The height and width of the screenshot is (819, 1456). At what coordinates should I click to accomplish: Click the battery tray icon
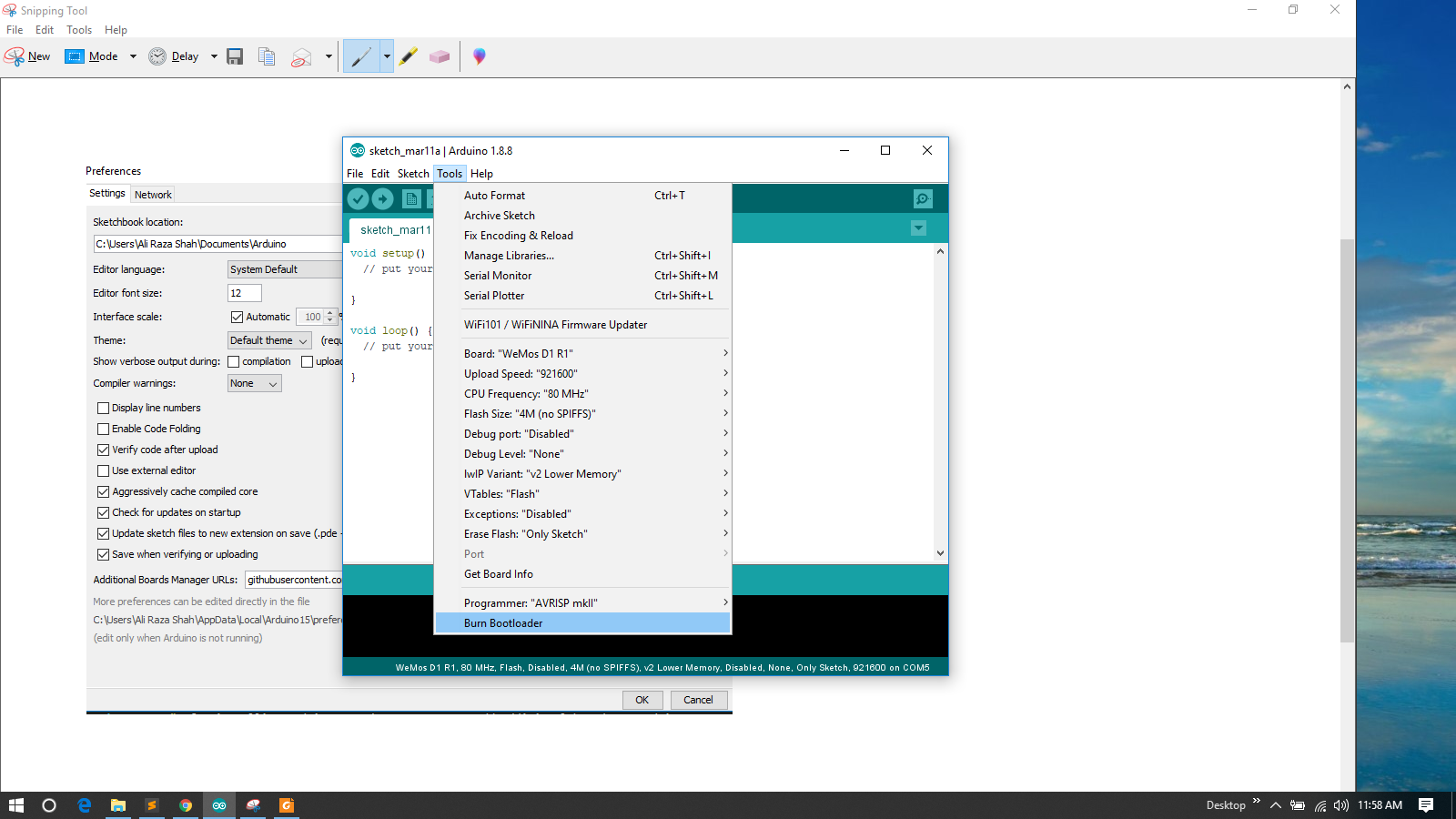1298,805
